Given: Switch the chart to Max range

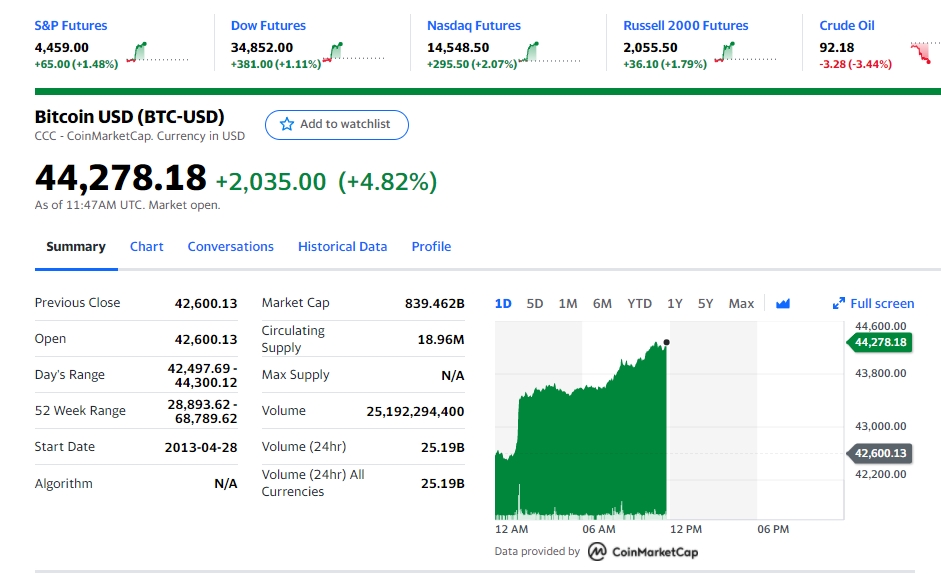Looking at the screenshot, I should coord(741,304).
